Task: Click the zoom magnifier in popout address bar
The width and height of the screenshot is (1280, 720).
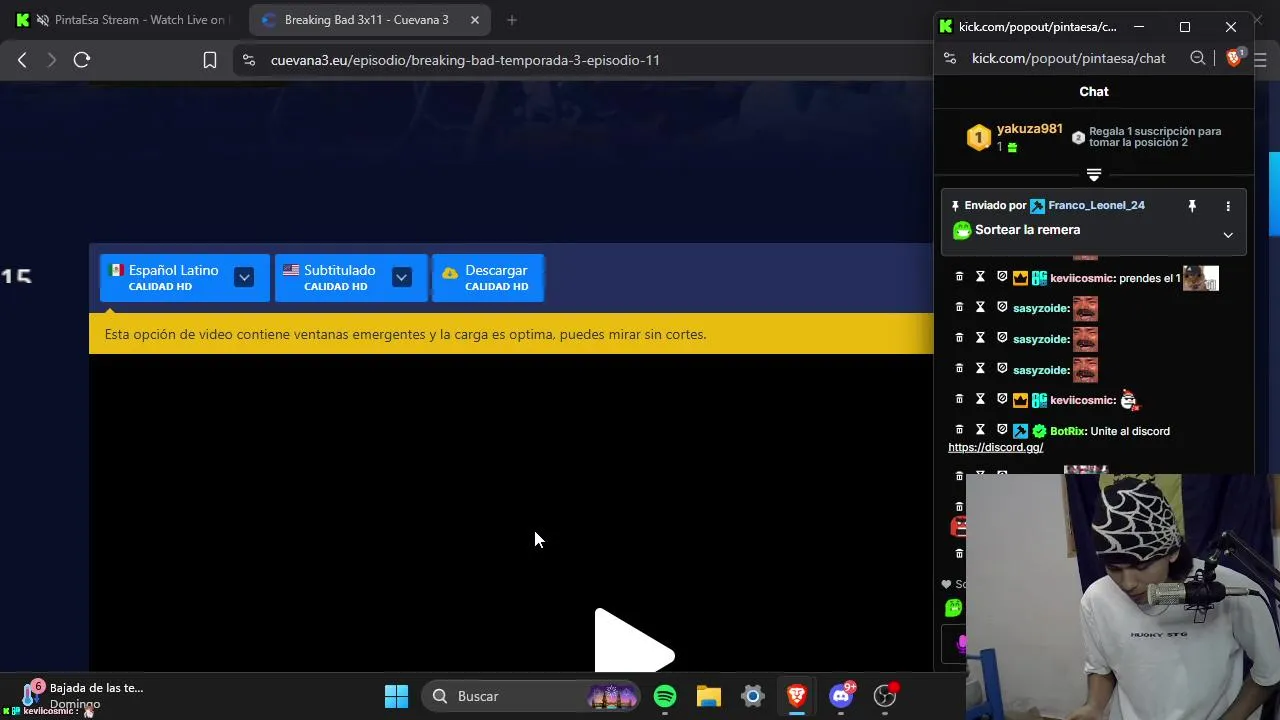Action: point(1198,58)
